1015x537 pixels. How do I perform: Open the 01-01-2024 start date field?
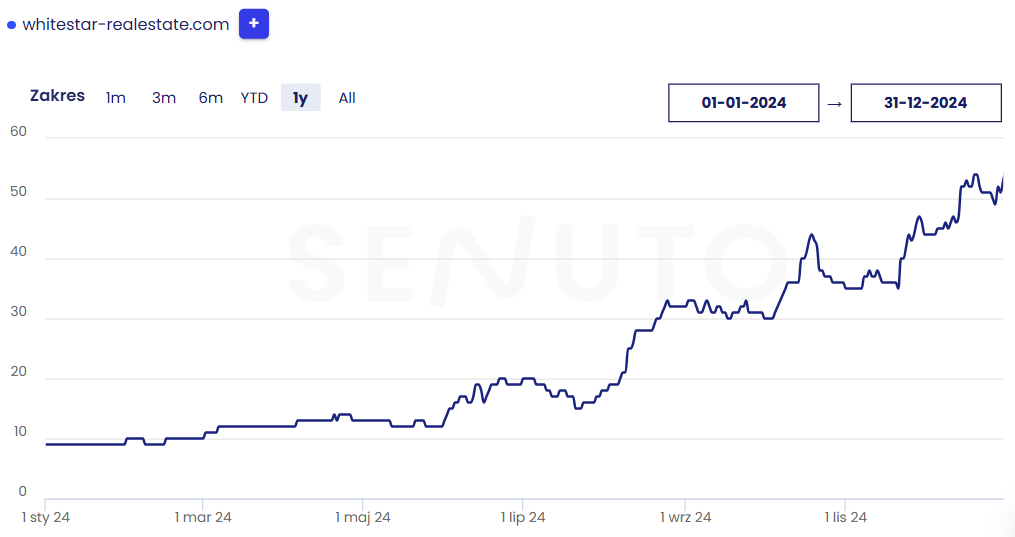(743, 103)
